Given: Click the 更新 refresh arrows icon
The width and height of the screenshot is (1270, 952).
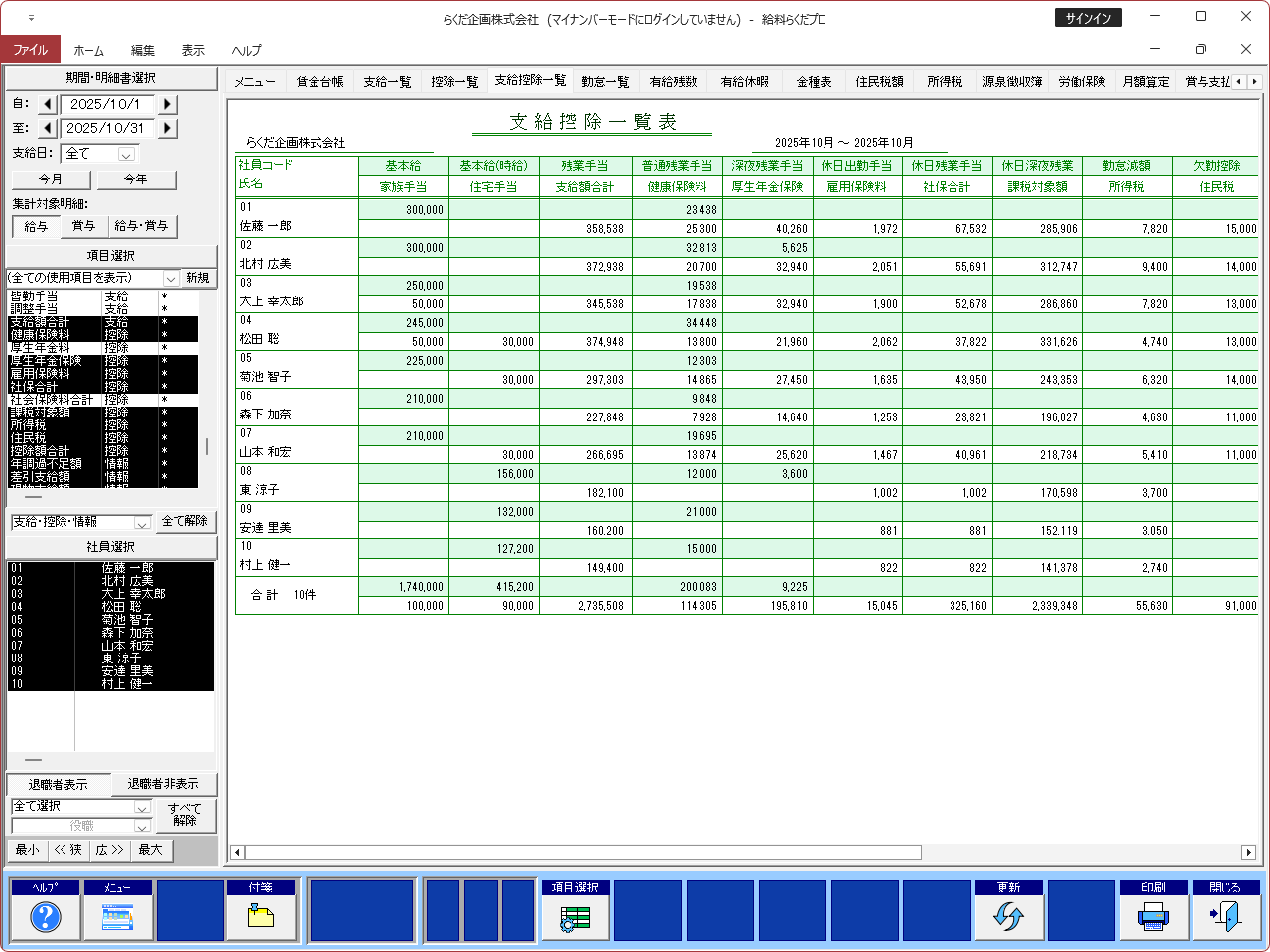Looking at the screenshot, I should tap(1008, 917).
